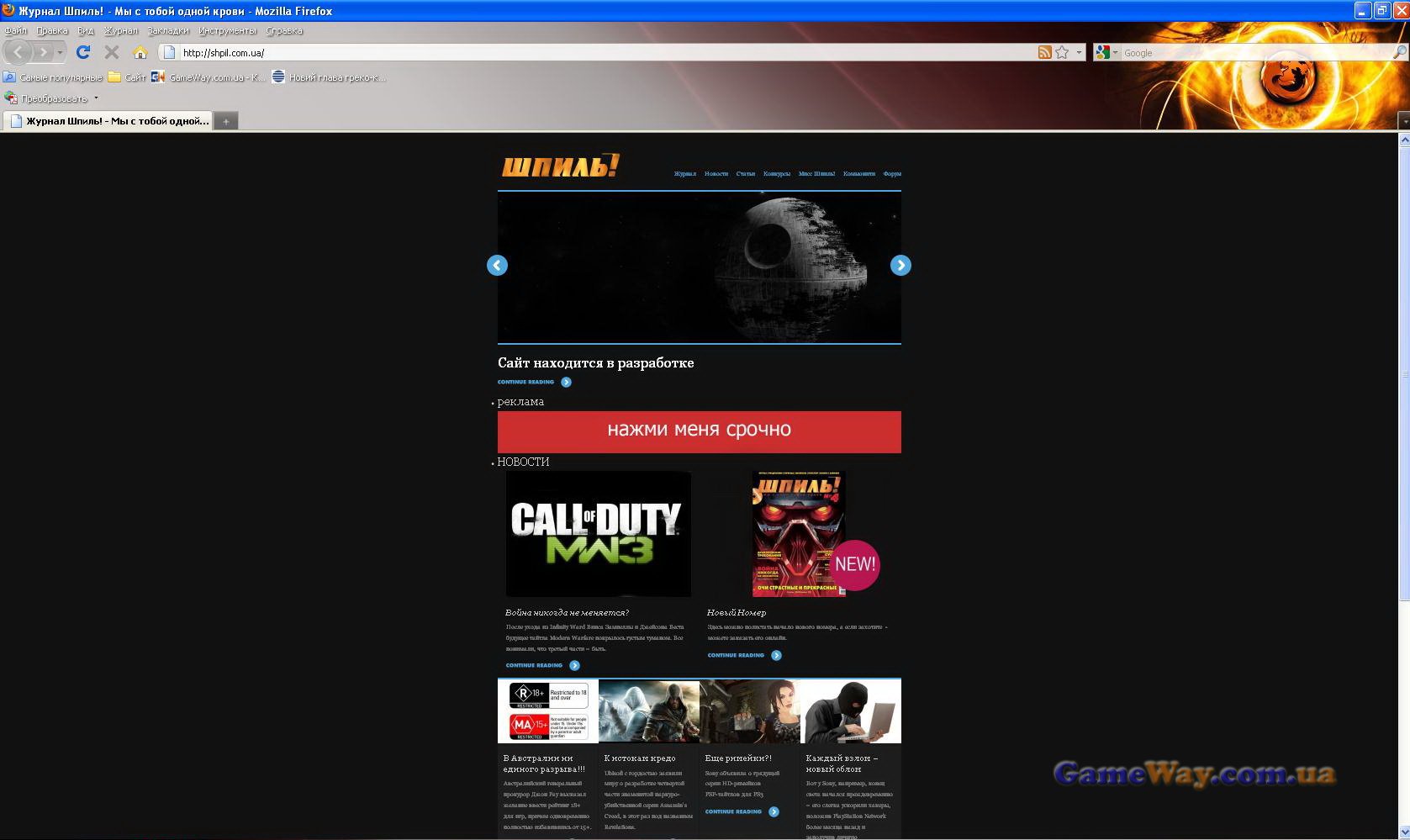Click the search magnifier icon
Viewport: 1410px width, 840px height.
point(1399,52)
